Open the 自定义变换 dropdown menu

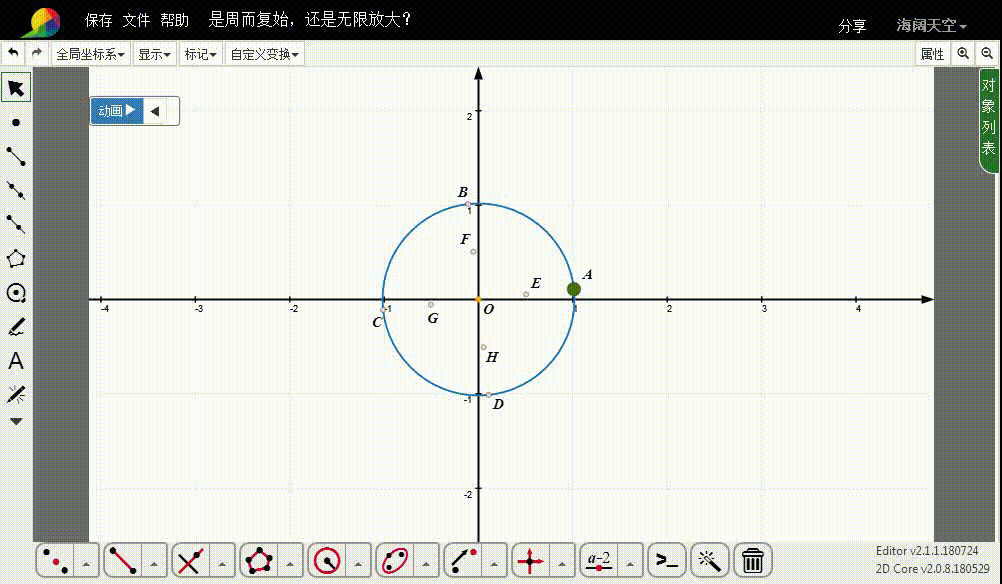(264, 54)
